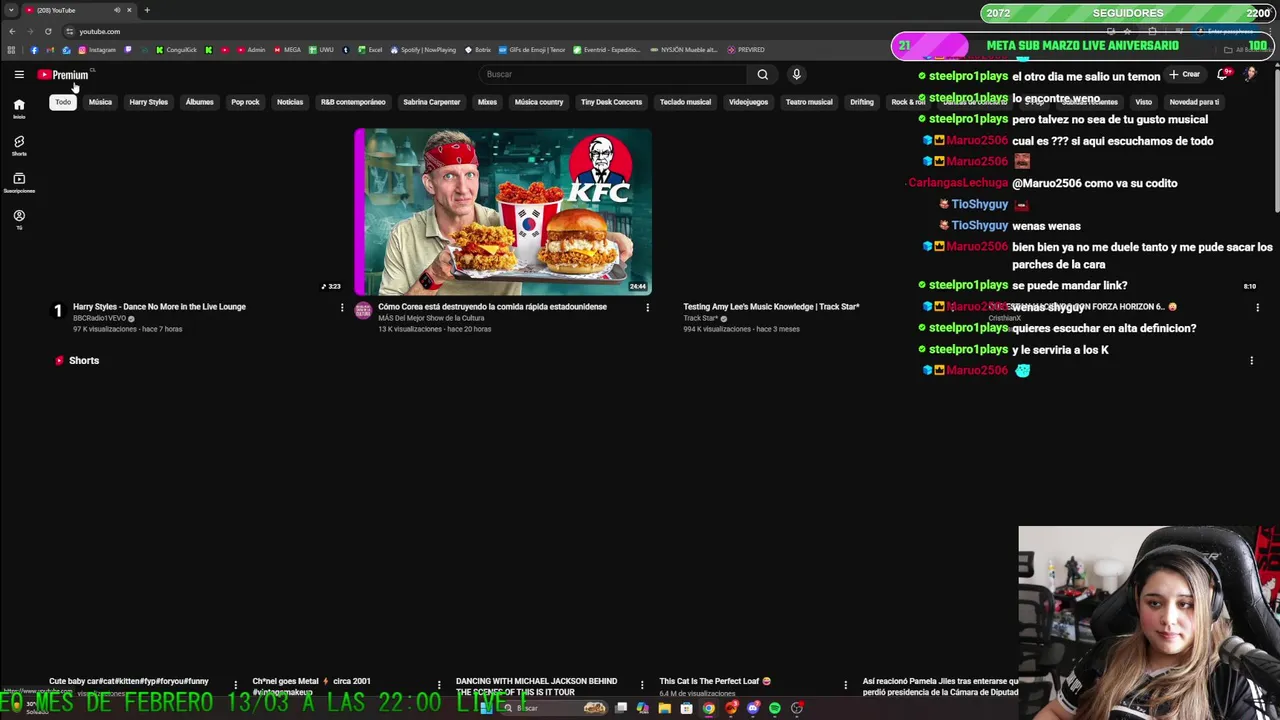
Task: Open the Shorts shelf more options
Action: click(x=1251, y=361)
